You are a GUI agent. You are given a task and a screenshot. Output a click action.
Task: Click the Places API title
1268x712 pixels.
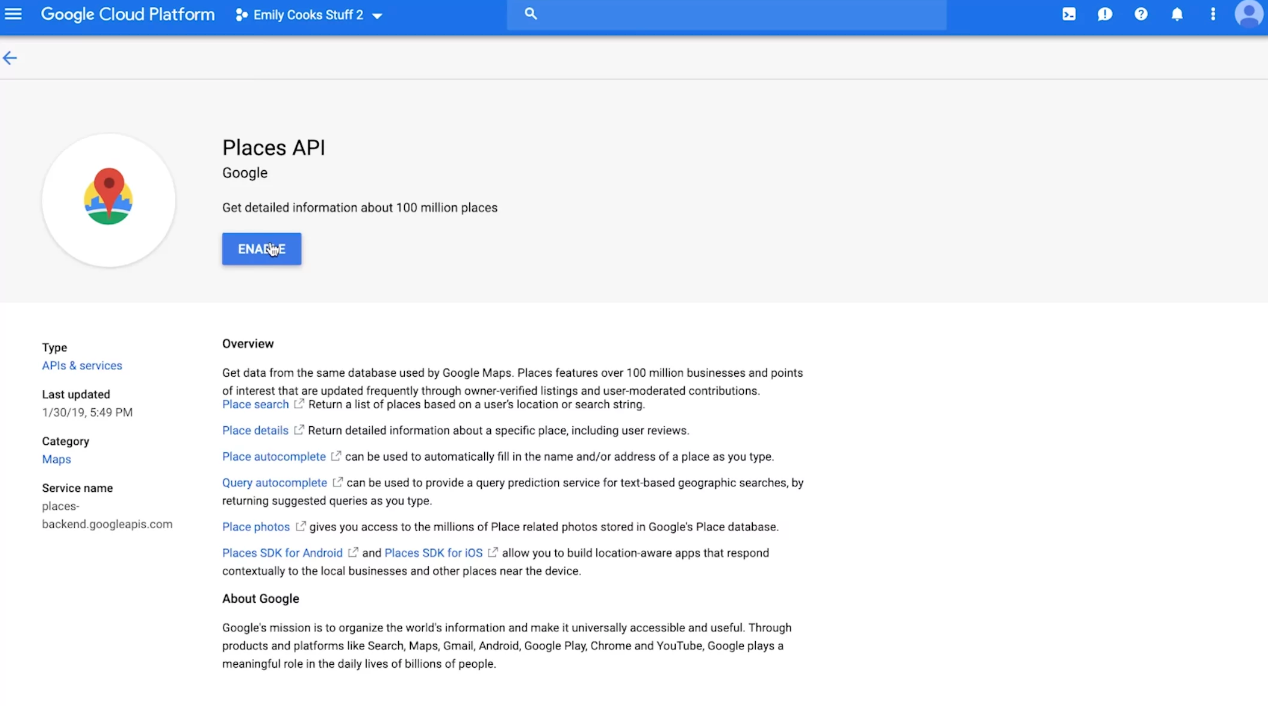click(274, 148)
